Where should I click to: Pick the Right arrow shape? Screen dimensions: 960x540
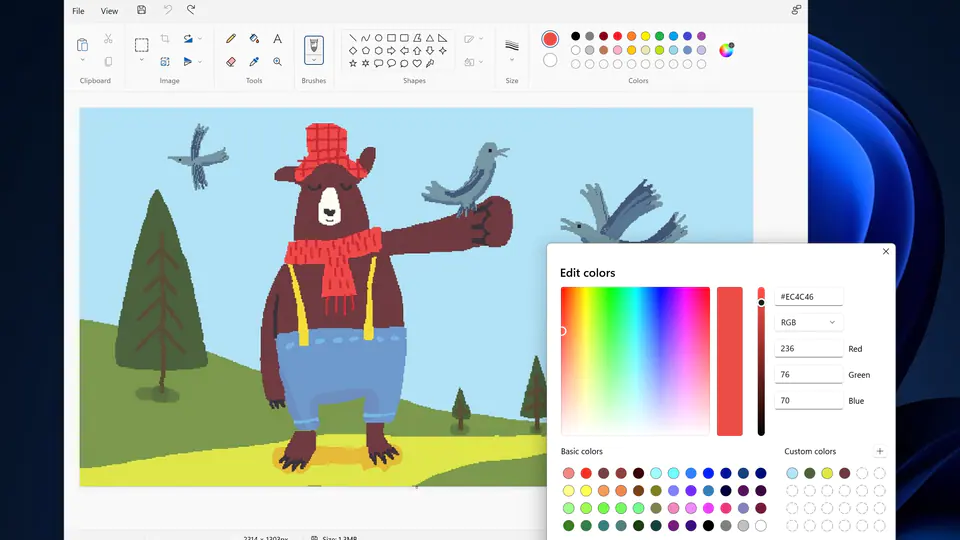click(391, 51)
